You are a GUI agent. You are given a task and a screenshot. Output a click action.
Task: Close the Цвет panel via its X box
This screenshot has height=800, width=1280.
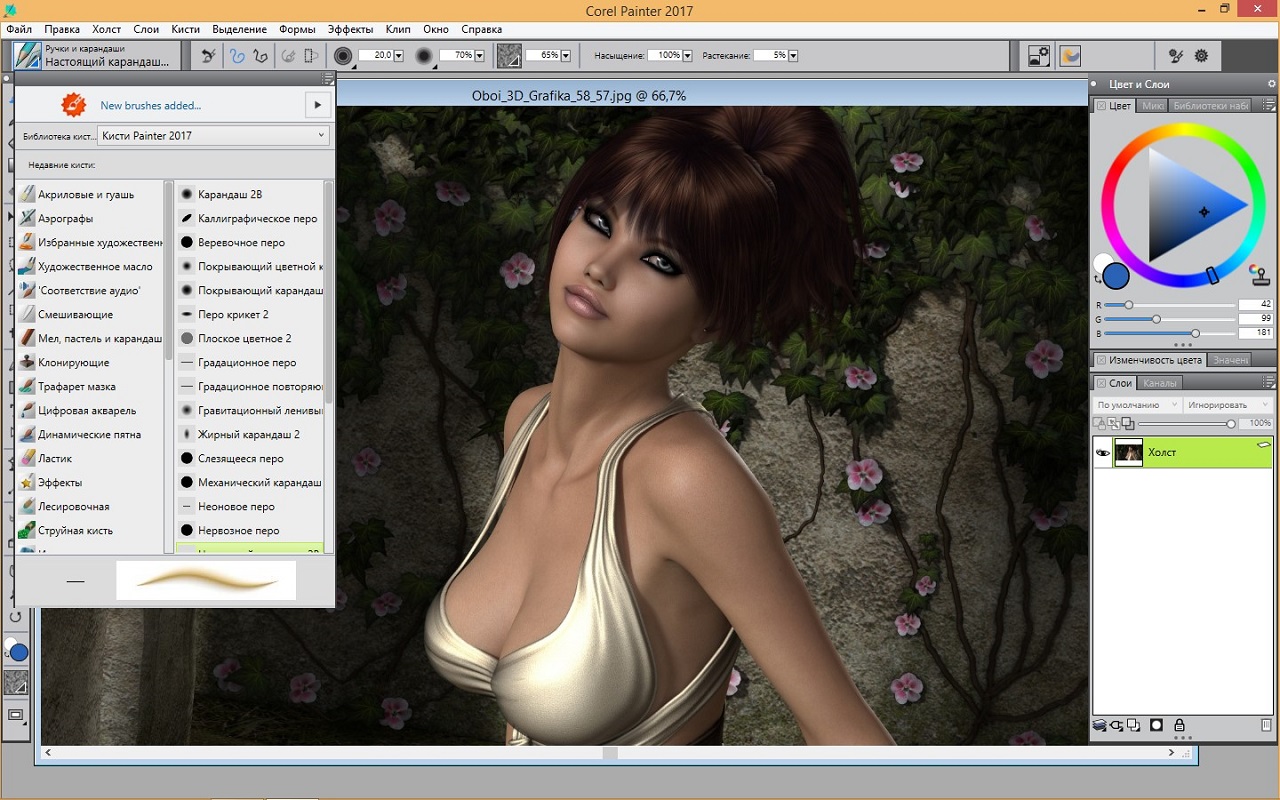coord(1101,106)
